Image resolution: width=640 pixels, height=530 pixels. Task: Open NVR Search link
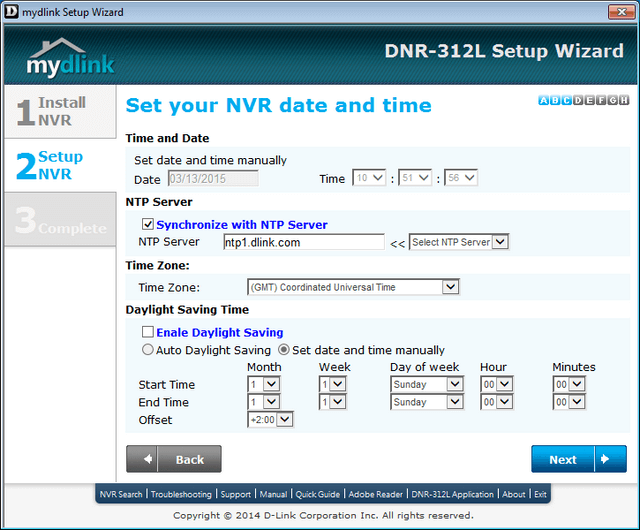pyautogui.click(x=121, y=494)
